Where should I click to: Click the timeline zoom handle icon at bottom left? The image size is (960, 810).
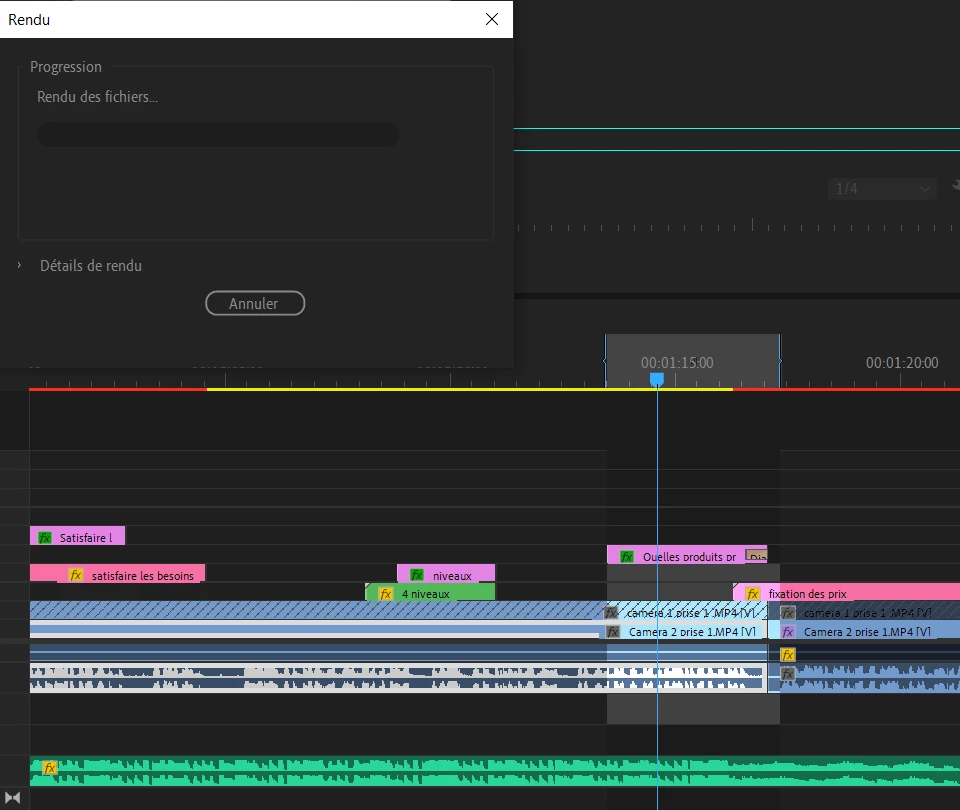(x=13, y=798)
